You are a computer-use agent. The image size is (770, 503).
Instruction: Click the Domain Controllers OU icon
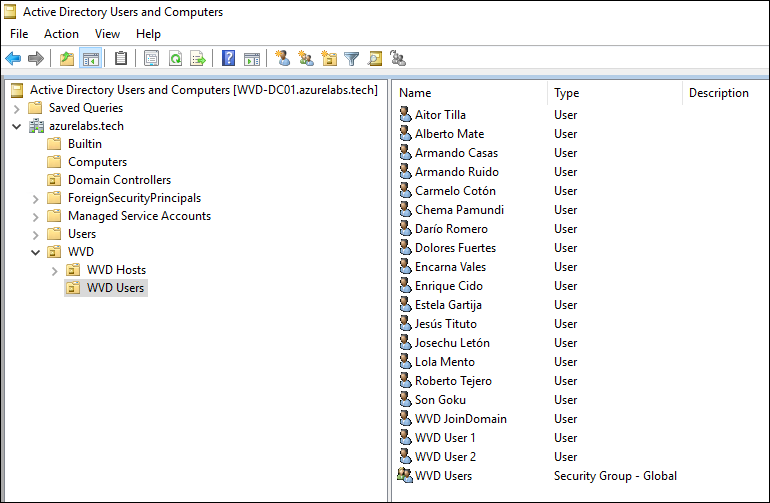(55, 180)
